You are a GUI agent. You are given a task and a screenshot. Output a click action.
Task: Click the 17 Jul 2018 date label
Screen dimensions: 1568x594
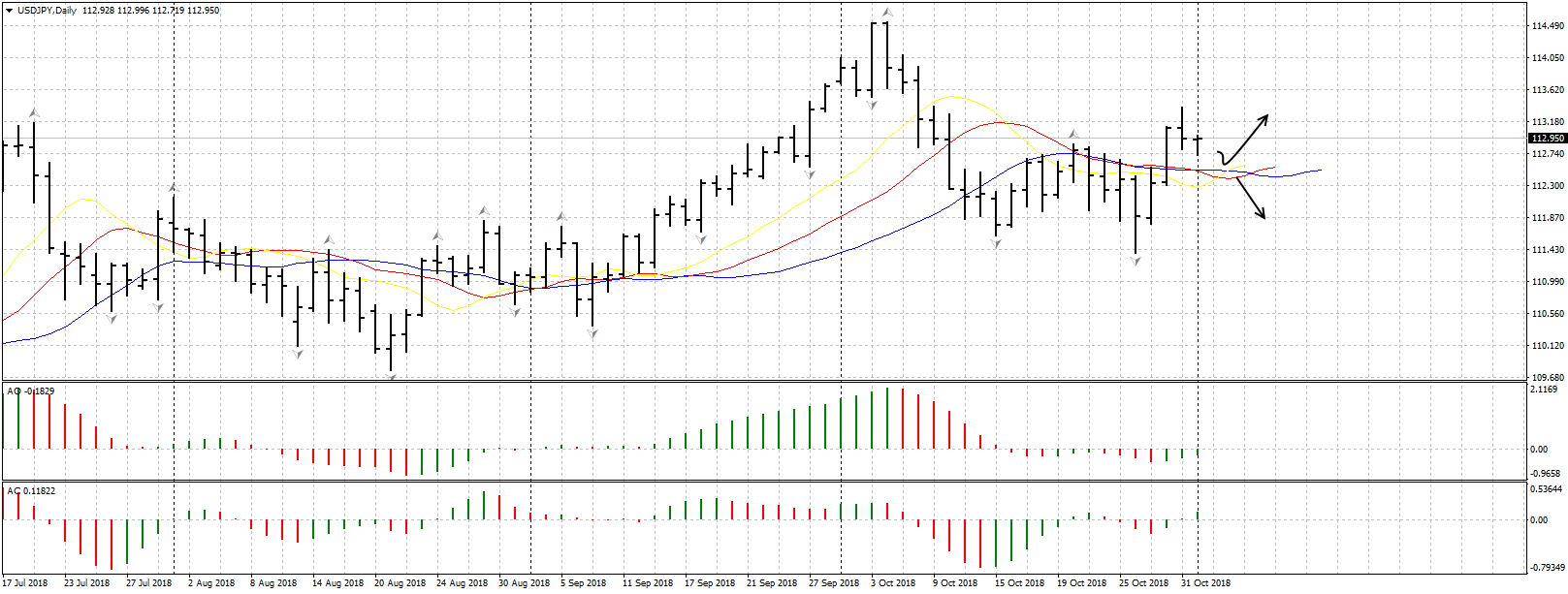tap(25, 583)
